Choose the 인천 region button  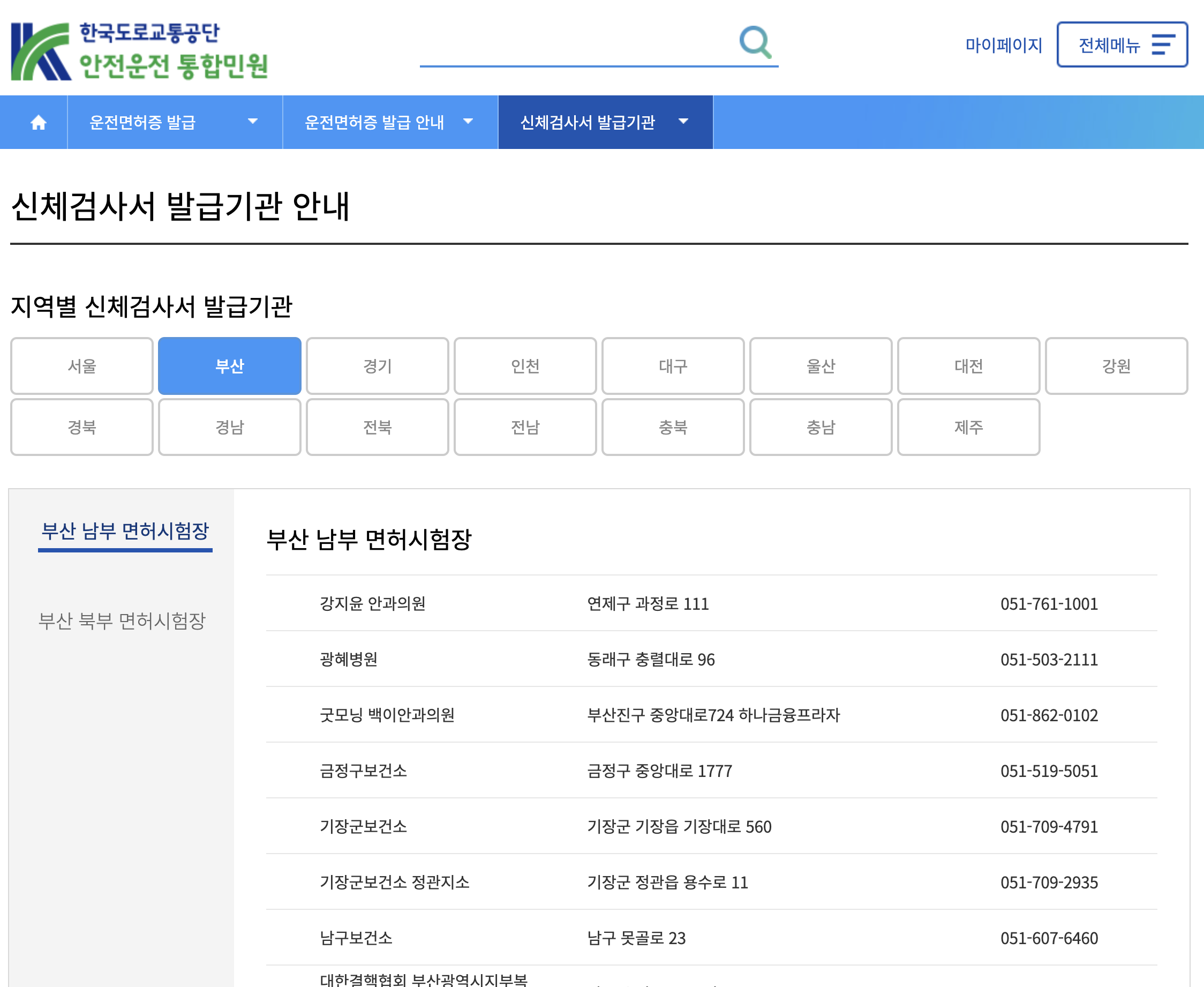[525, 366]
